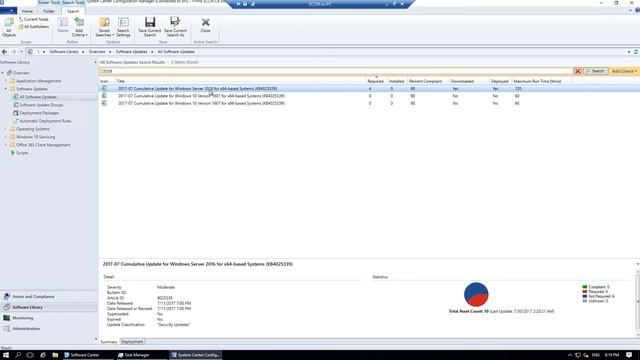
Task: Click Software Updates in the breadcrumb
Action: point(131,52)
